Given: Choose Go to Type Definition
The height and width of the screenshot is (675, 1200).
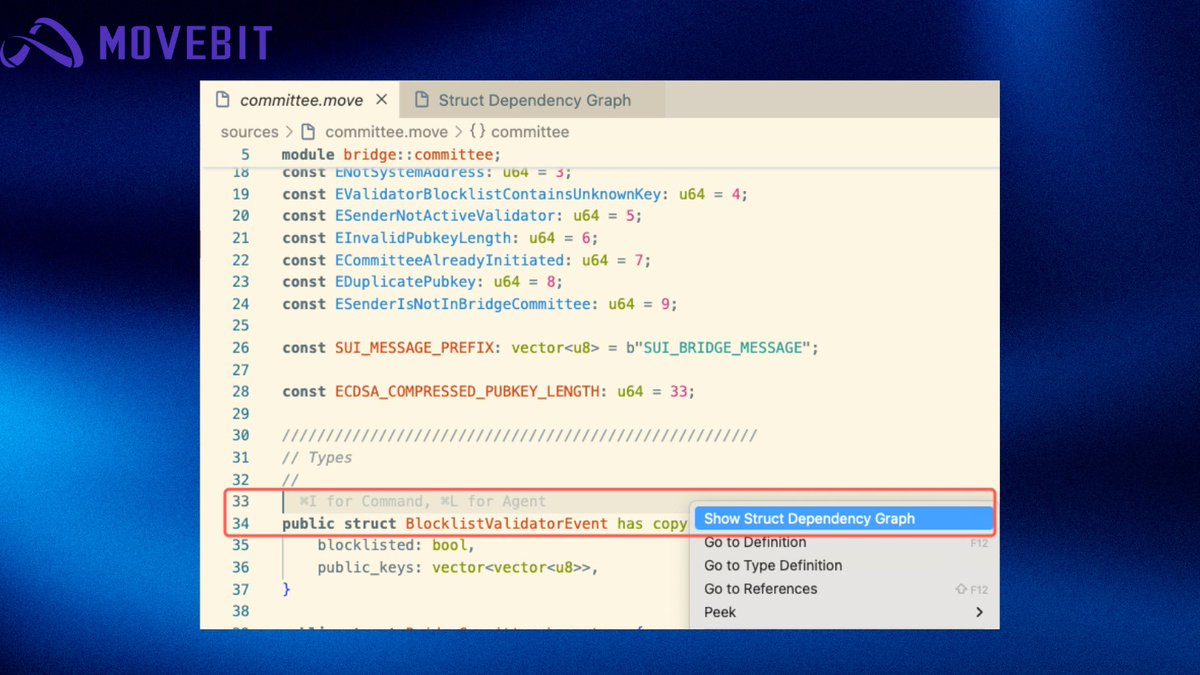Looking at the screenshot, I should click(773, 565).
